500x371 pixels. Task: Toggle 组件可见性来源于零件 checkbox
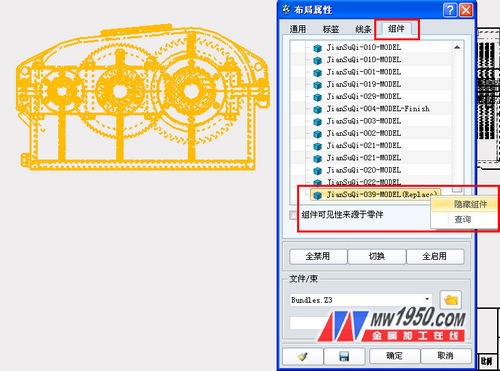pyautogui.click(x=293, y=215)
